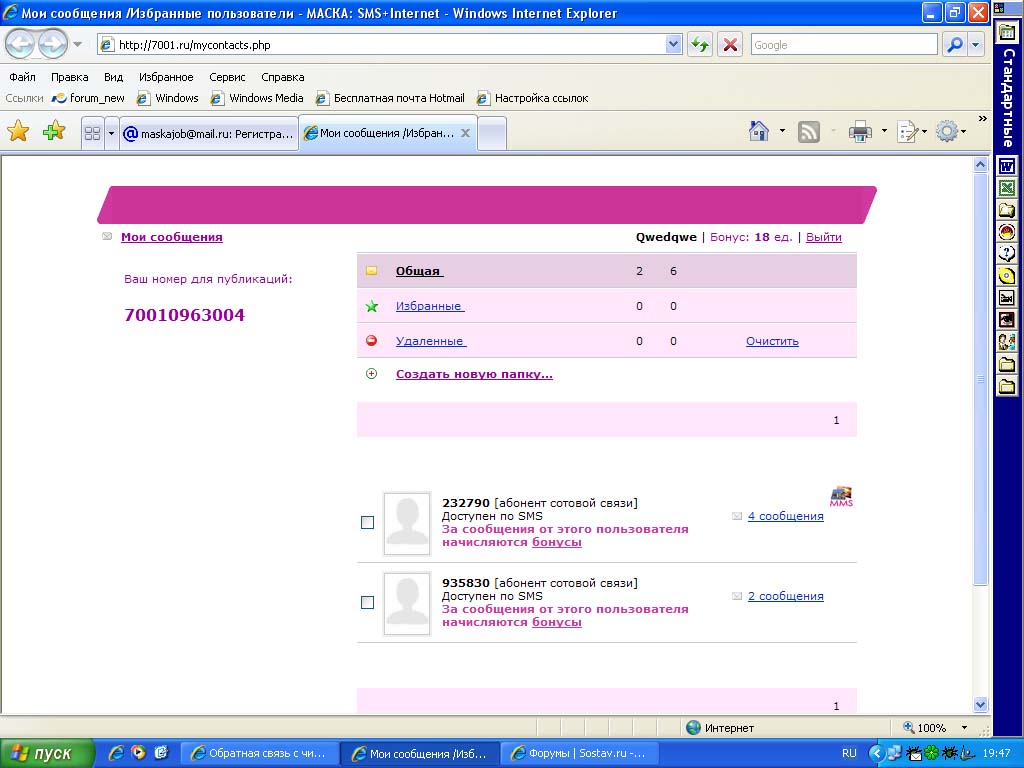Click the Home page icon
This screenshot has height=768, width=1024.
[x=759, y=132]
